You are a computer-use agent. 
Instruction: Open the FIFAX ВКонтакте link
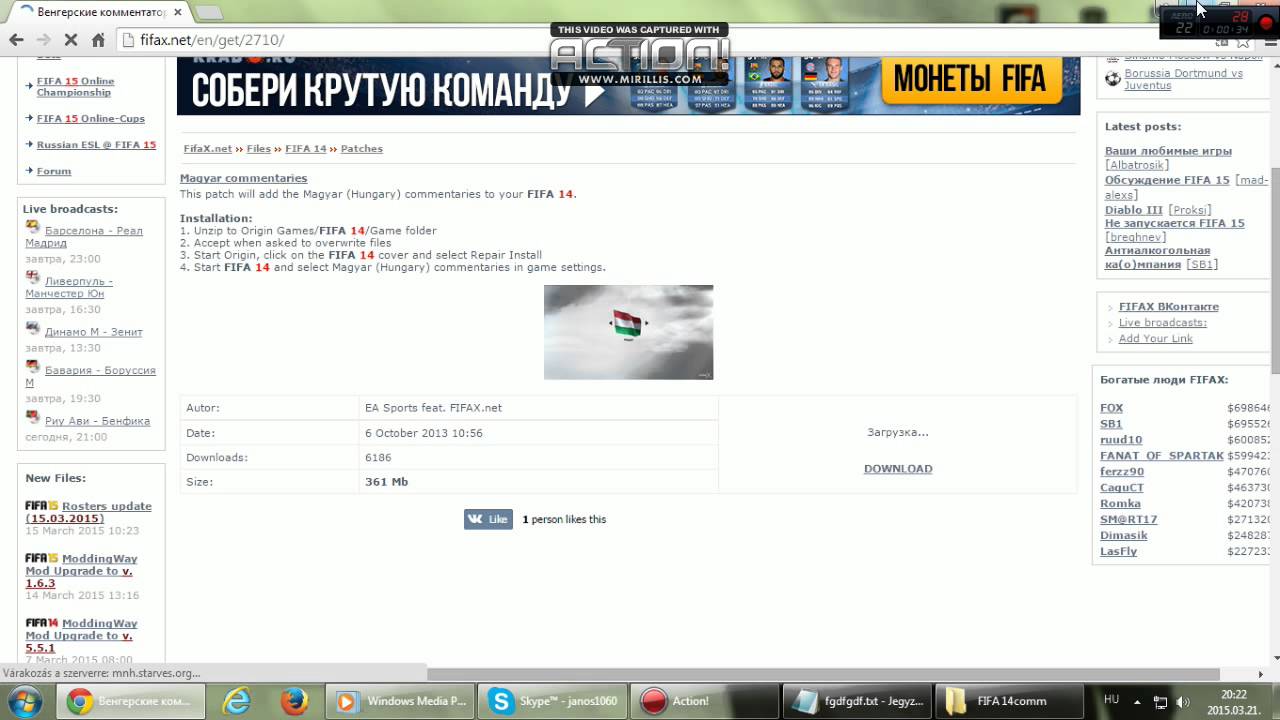point(1169,307)
